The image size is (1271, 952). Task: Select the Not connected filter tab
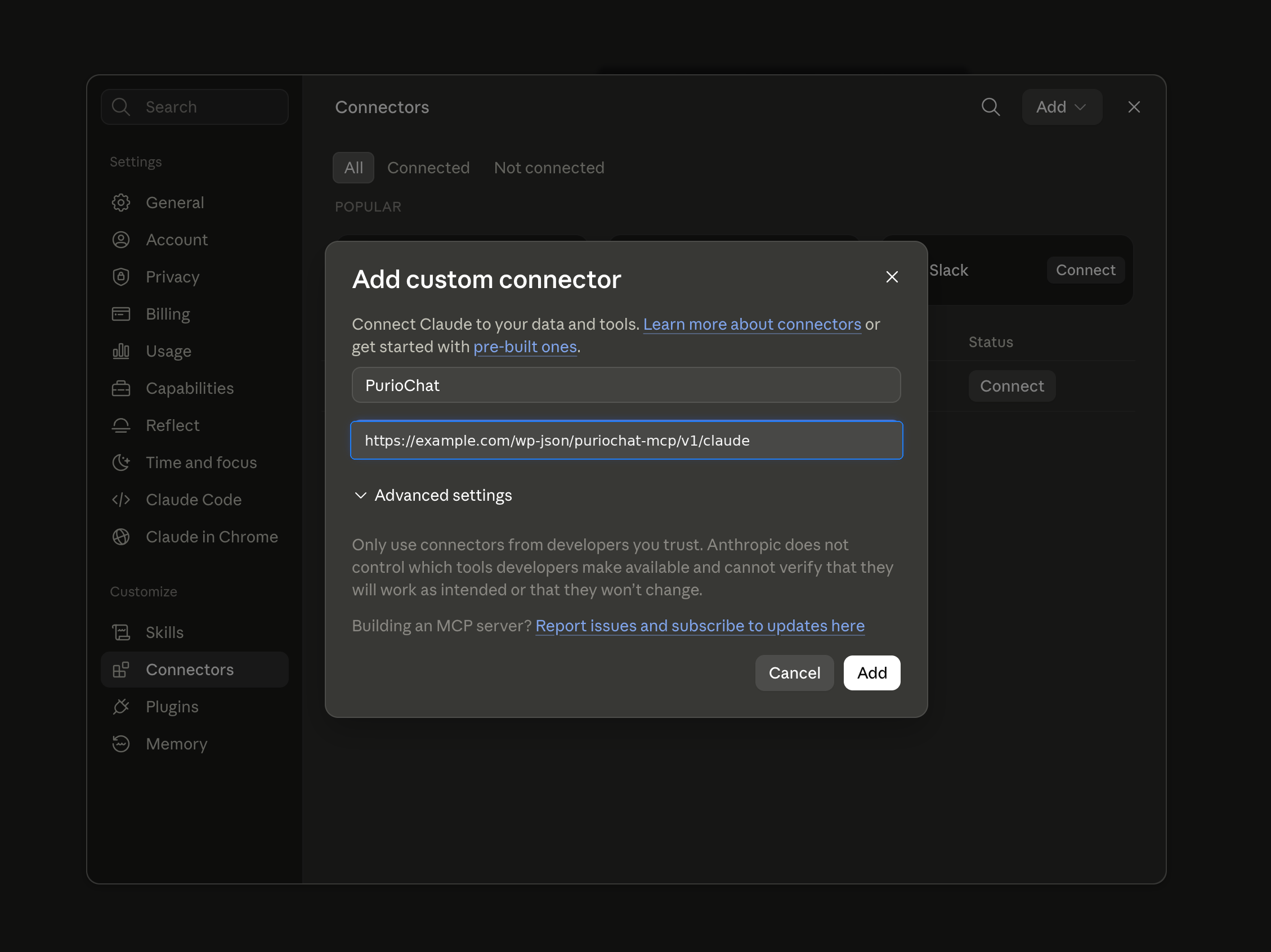pyautogui.click(x=549, y=168)
